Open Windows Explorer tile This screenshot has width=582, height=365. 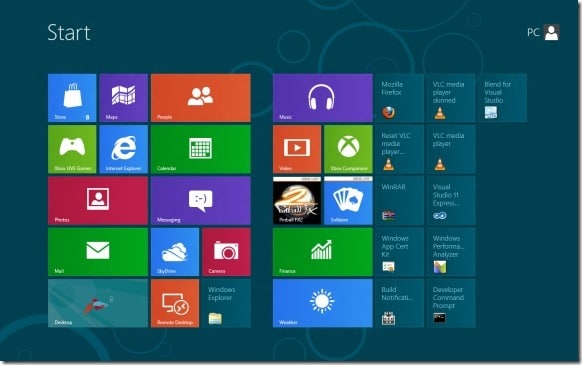(x=226, y=303)
